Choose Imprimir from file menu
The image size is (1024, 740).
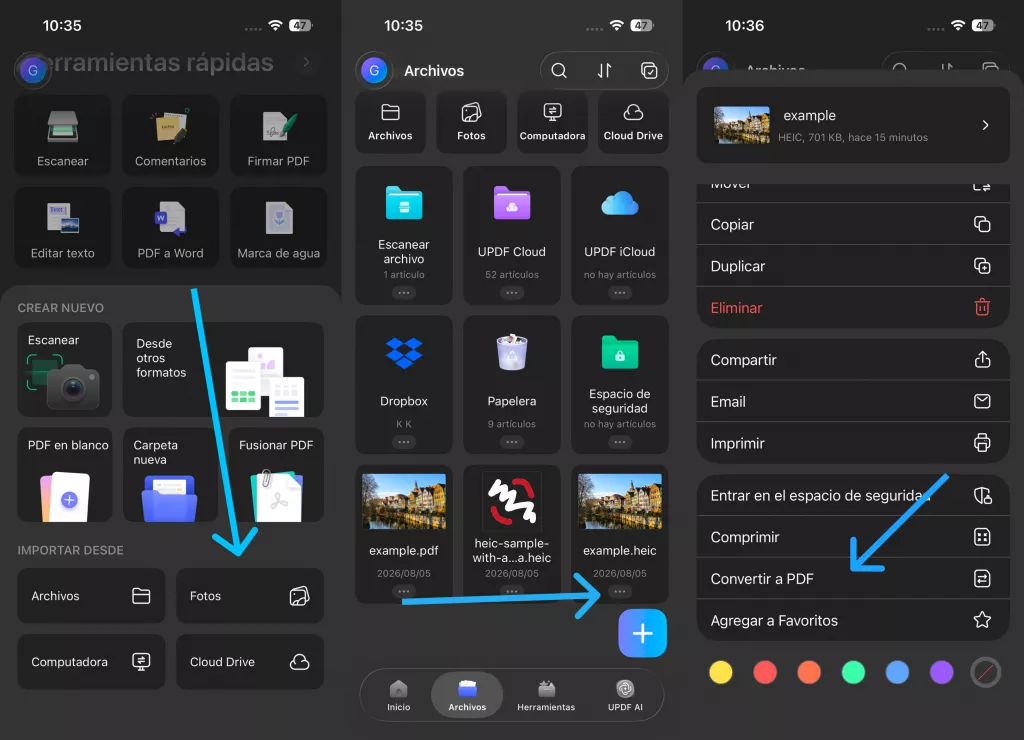coord(853,443)
